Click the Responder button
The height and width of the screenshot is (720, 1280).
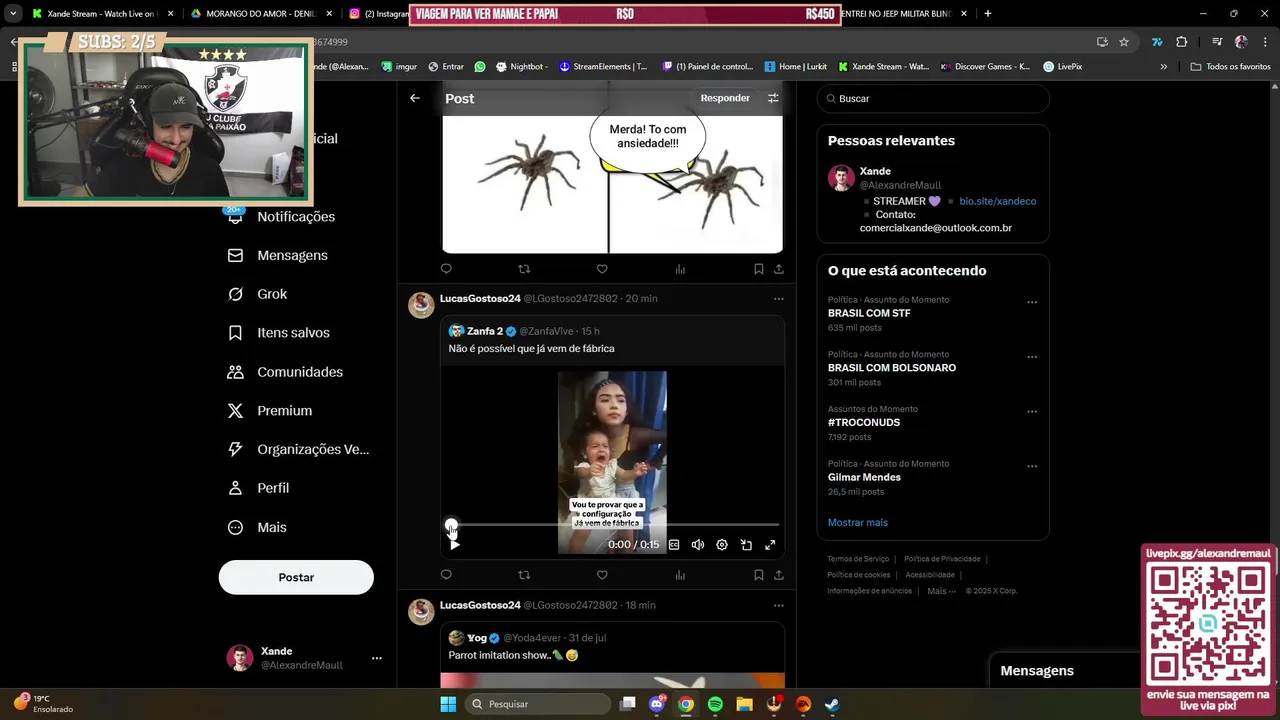[x=725, y=98]
